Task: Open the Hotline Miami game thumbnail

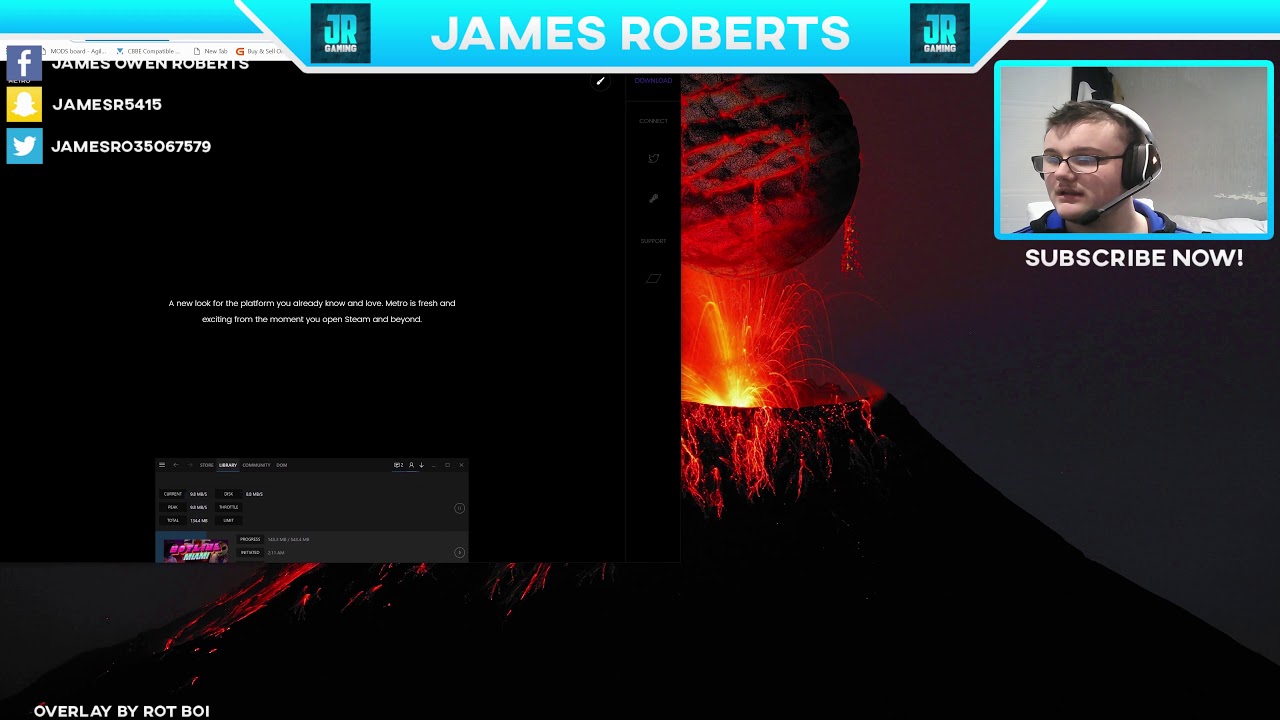Action: click(196, 550)
